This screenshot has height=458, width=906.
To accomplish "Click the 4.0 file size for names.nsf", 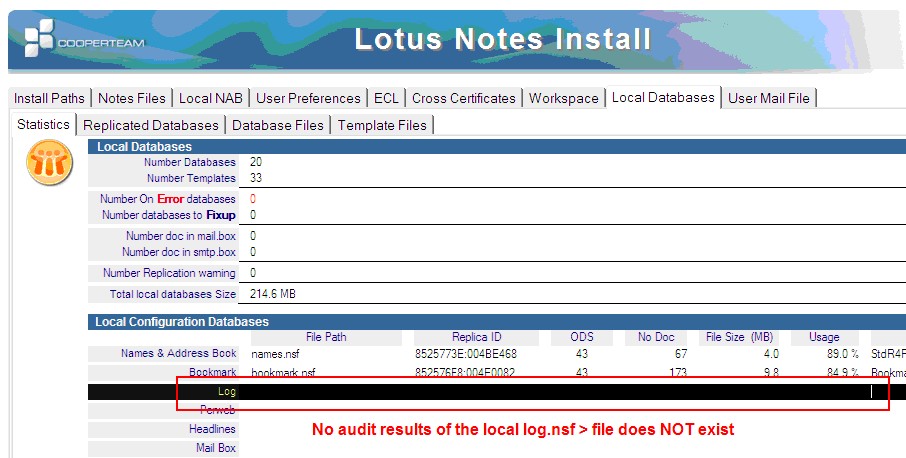I will 771,353.
